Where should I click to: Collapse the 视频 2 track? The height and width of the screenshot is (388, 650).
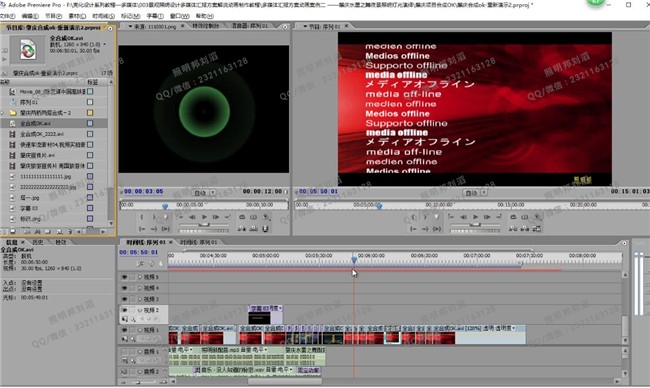tap(140, 310)
